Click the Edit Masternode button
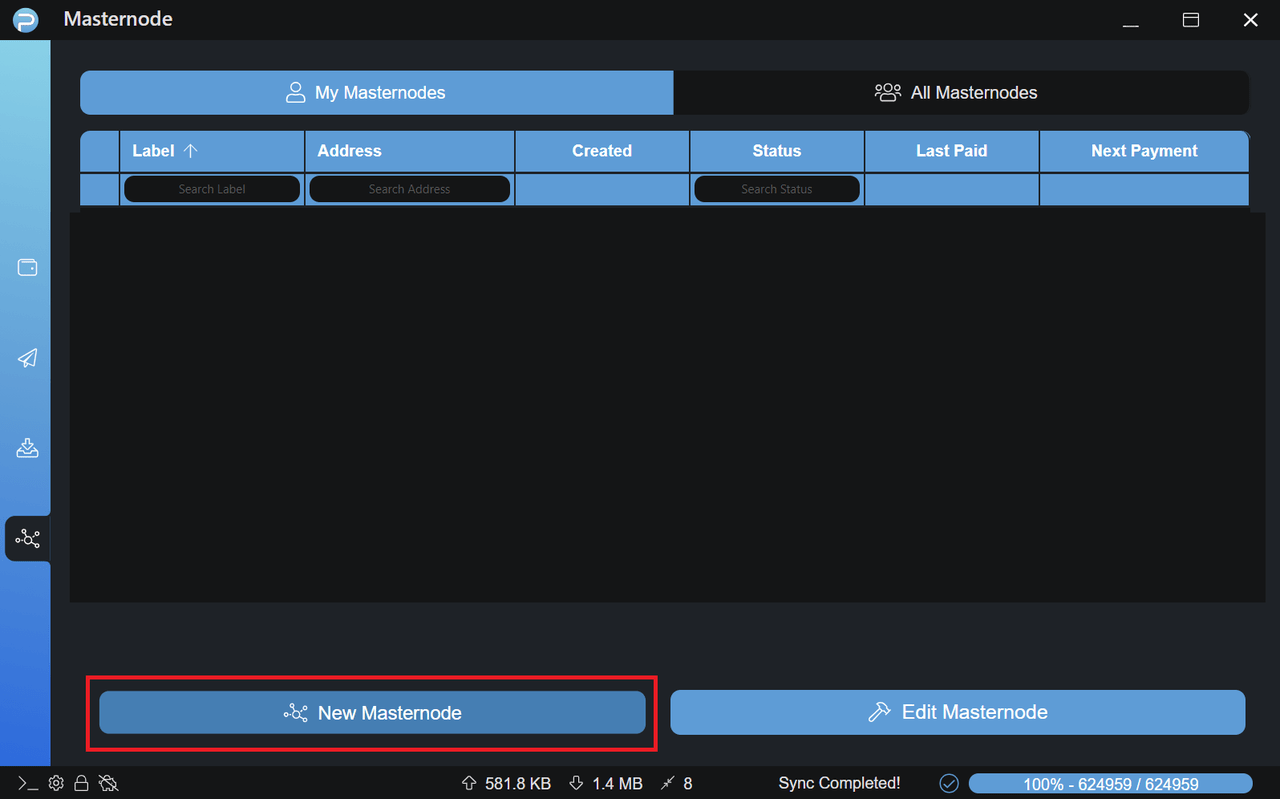The image size is (1280, 799). coord(957,712)
